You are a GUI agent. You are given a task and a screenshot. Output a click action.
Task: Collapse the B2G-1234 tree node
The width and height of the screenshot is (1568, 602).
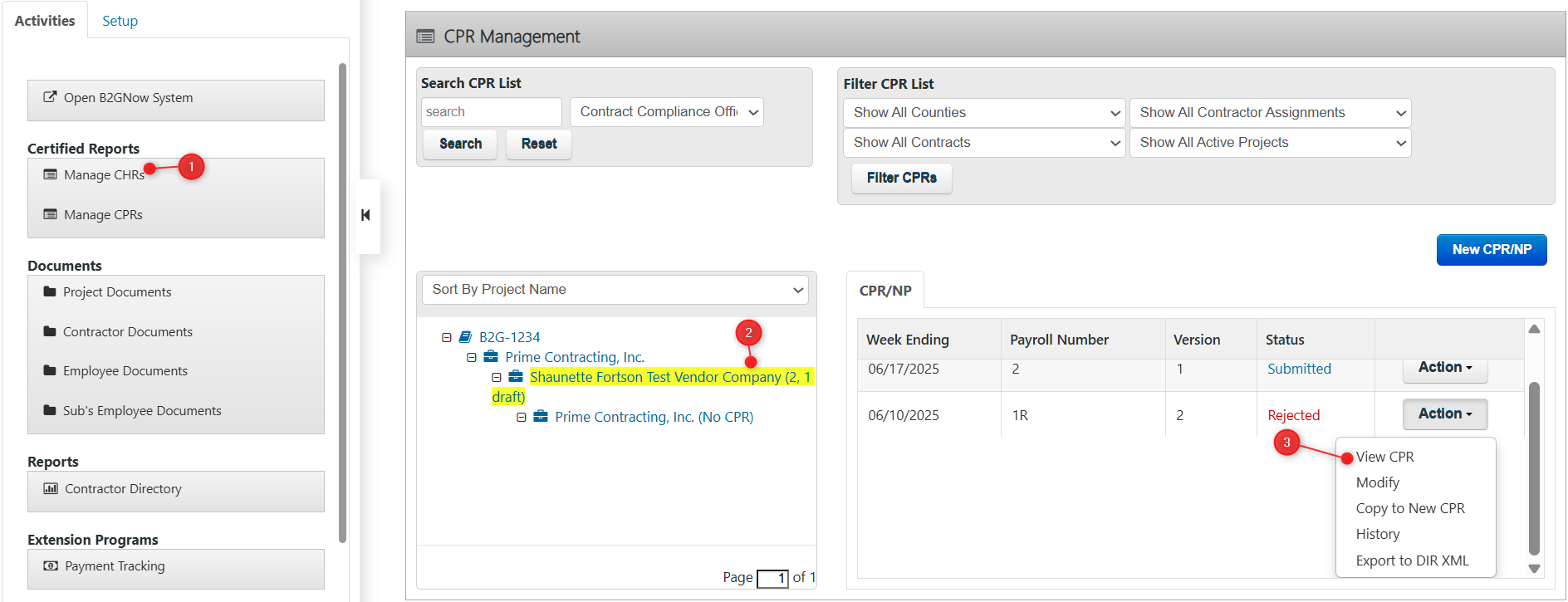(x=447, y=337)
